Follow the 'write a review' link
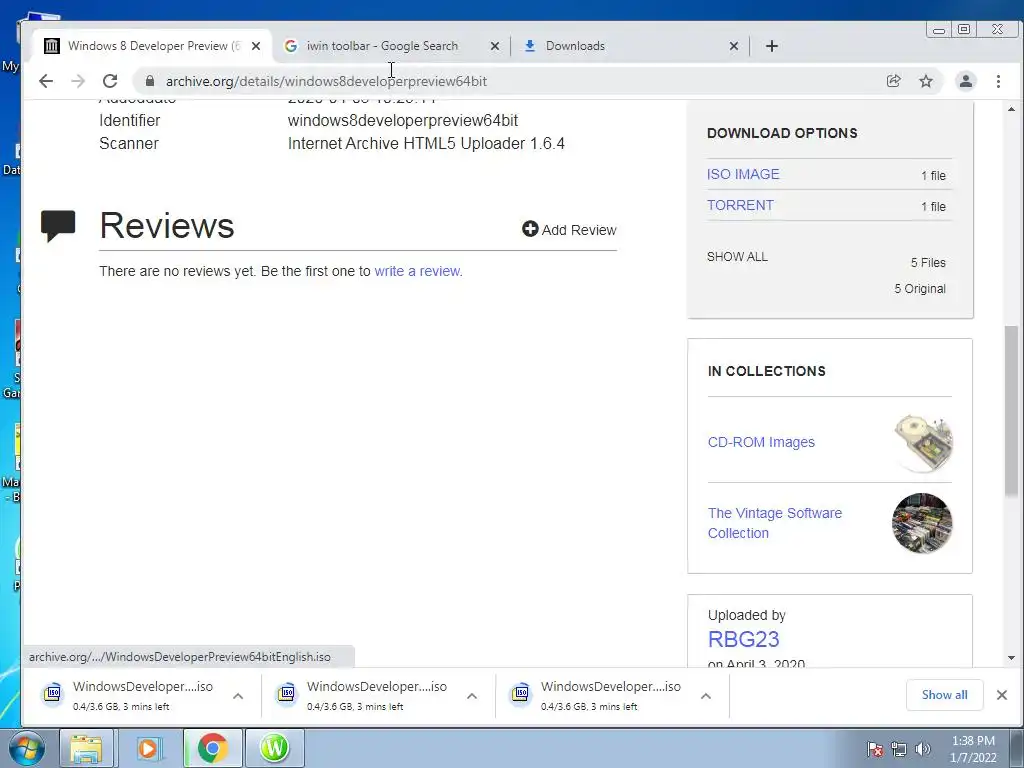Screen dimensions: 1024x768 point(417,271)
